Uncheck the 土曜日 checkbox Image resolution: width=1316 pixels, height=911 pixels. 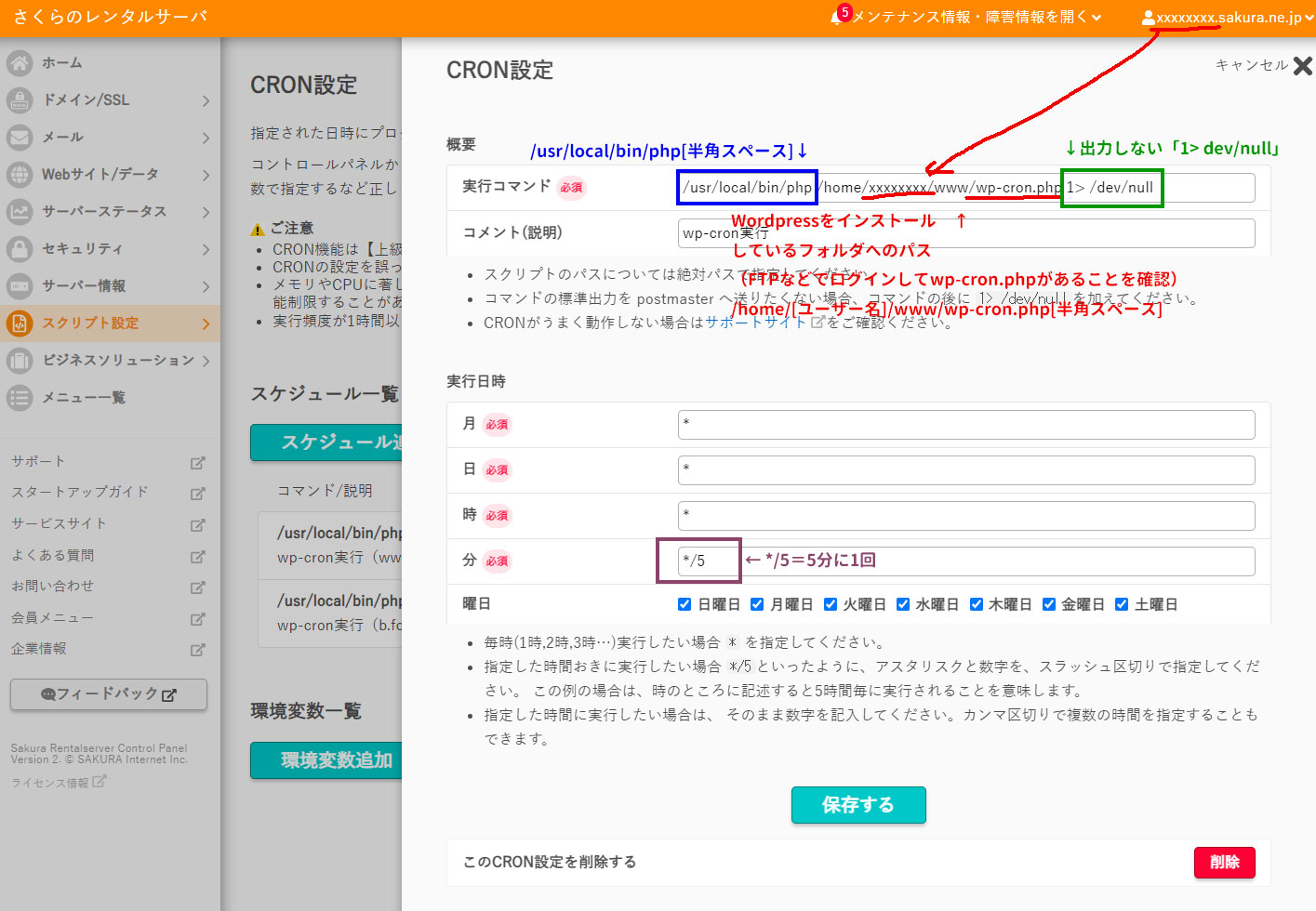coord(1122,603)
